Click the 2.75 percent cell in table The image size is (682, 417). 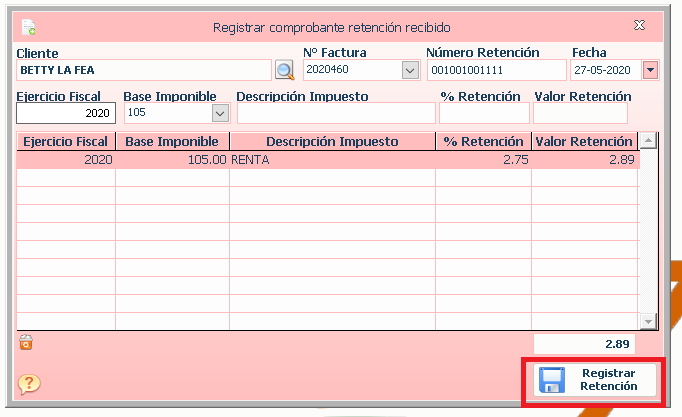[483, 160]
